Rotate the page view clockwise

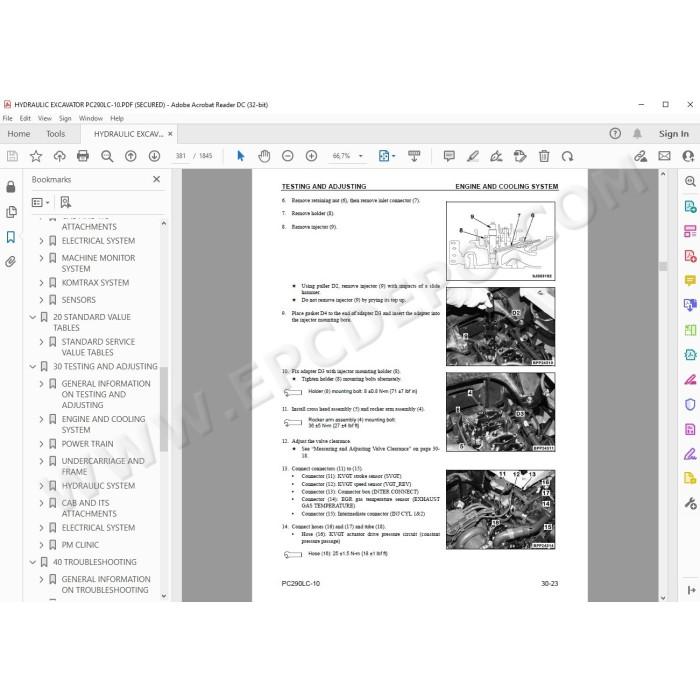(x=567, y=156)
